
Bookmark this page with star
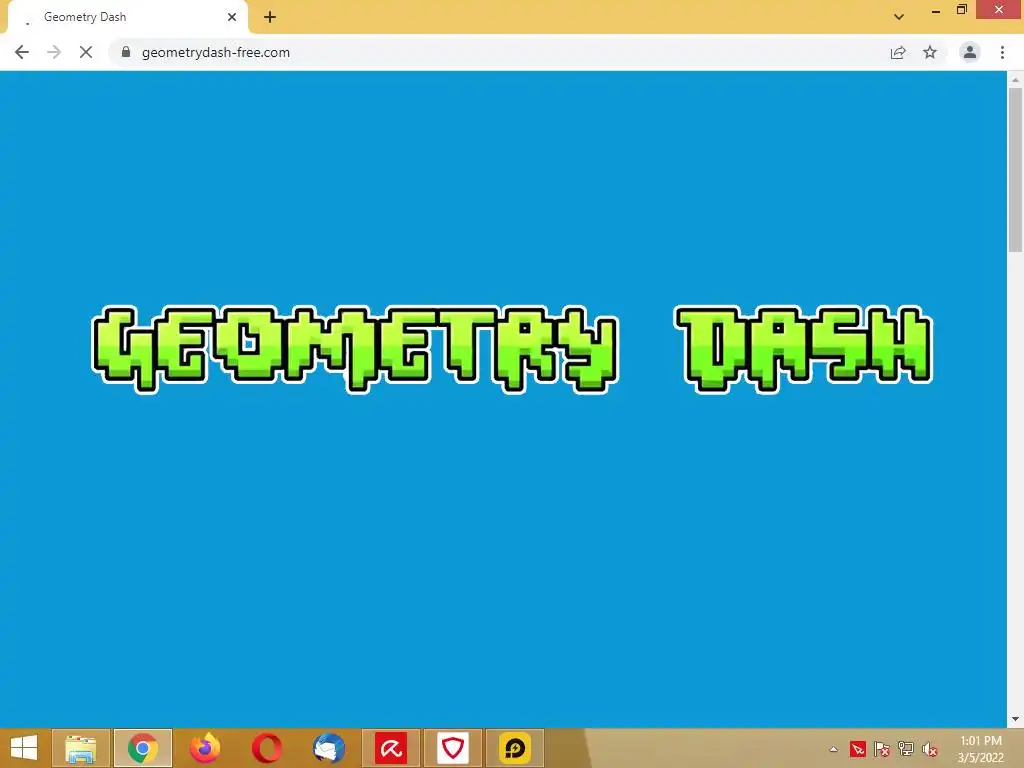point(930,52)
